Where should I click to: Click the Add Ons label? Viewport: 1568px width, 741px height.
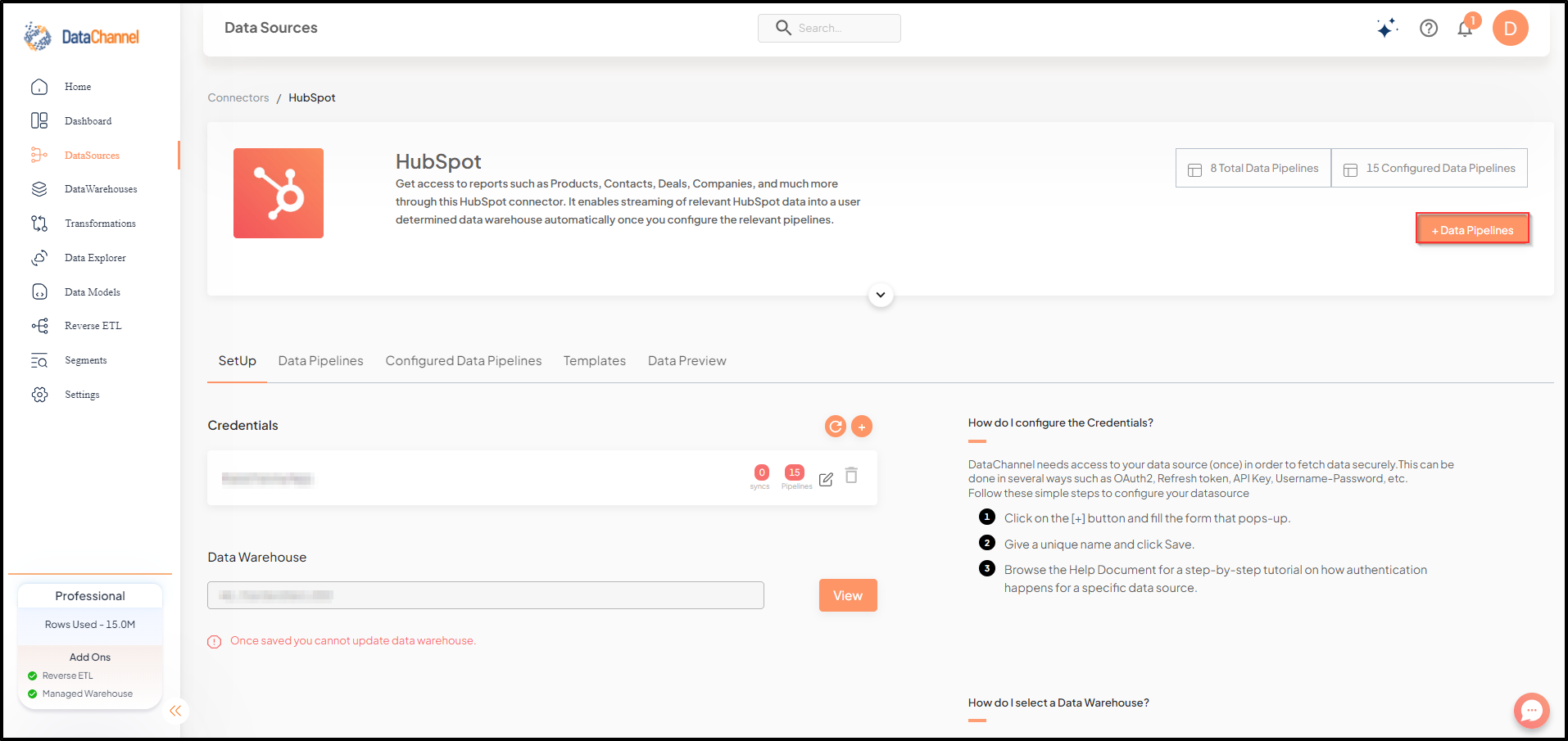coord(90,657)
